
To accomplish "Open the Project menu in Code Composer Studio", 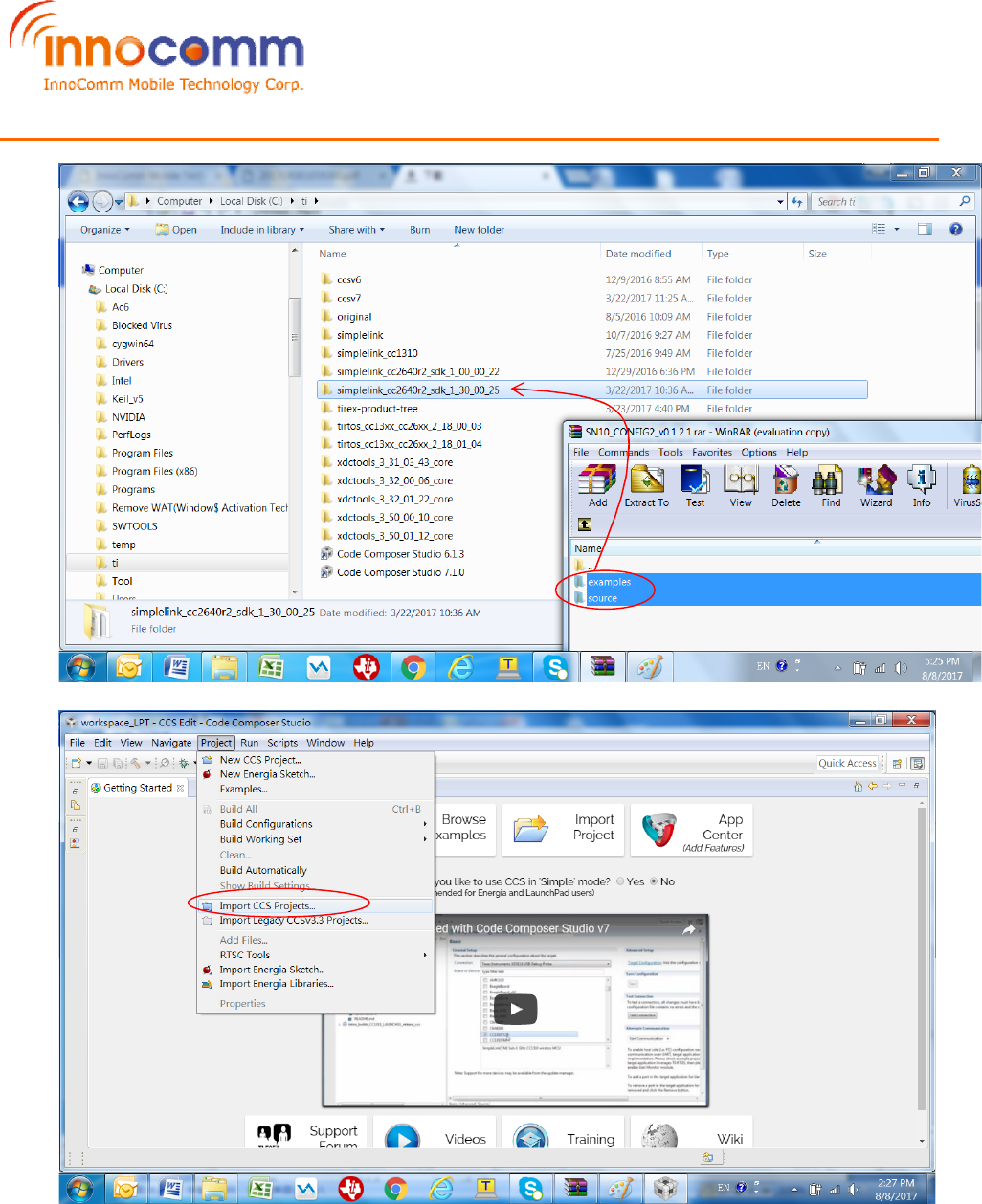I will pyautogui.click(x=216, y=743).
